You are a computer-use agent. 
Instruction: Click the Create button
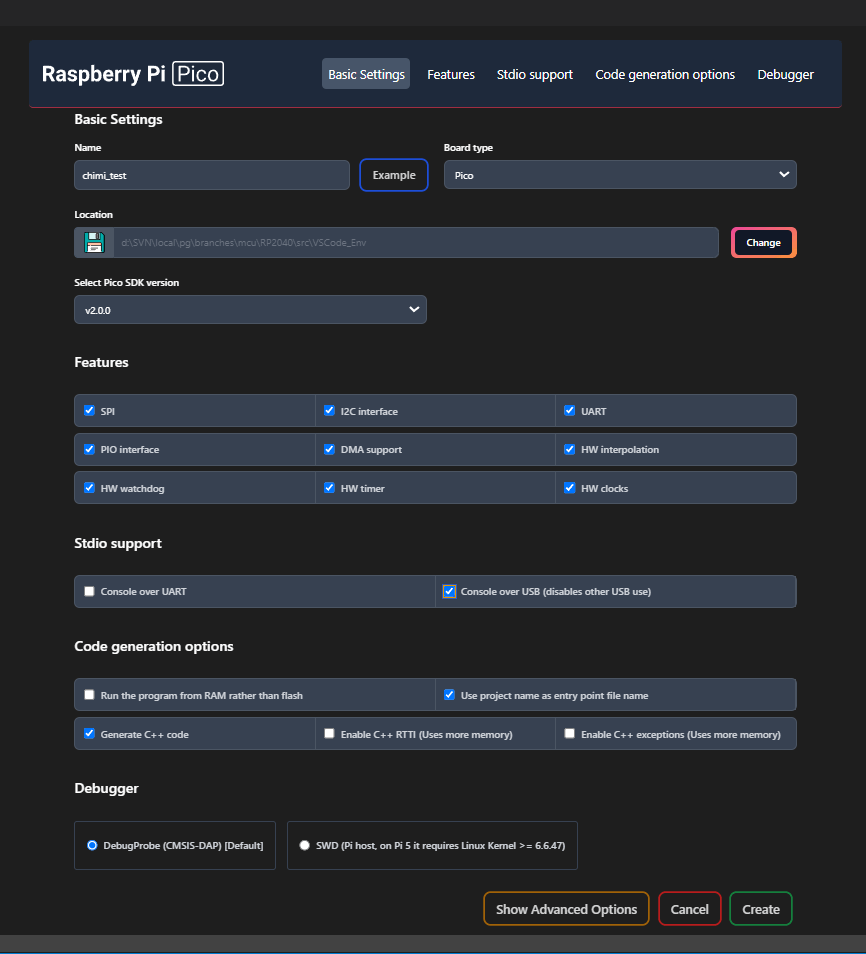pos(761,908)
